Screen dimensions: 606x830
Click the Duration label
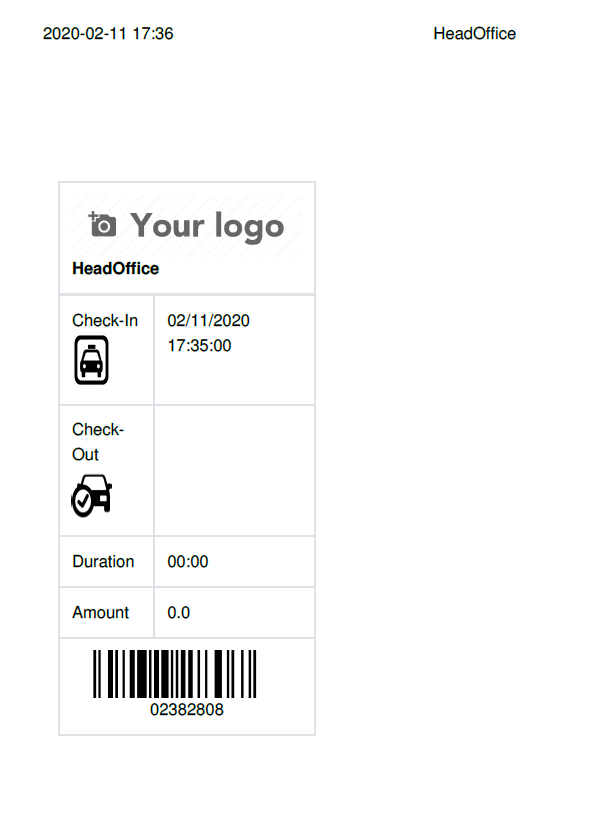(x=103, y=561)
